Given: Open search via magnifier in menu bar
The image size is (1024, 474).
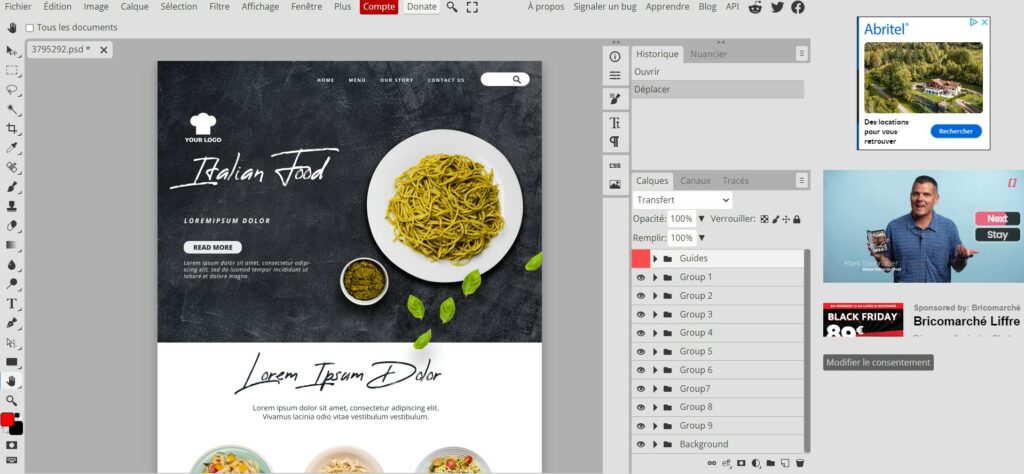Looking at the screenshot, I should (x=452, y=7).
